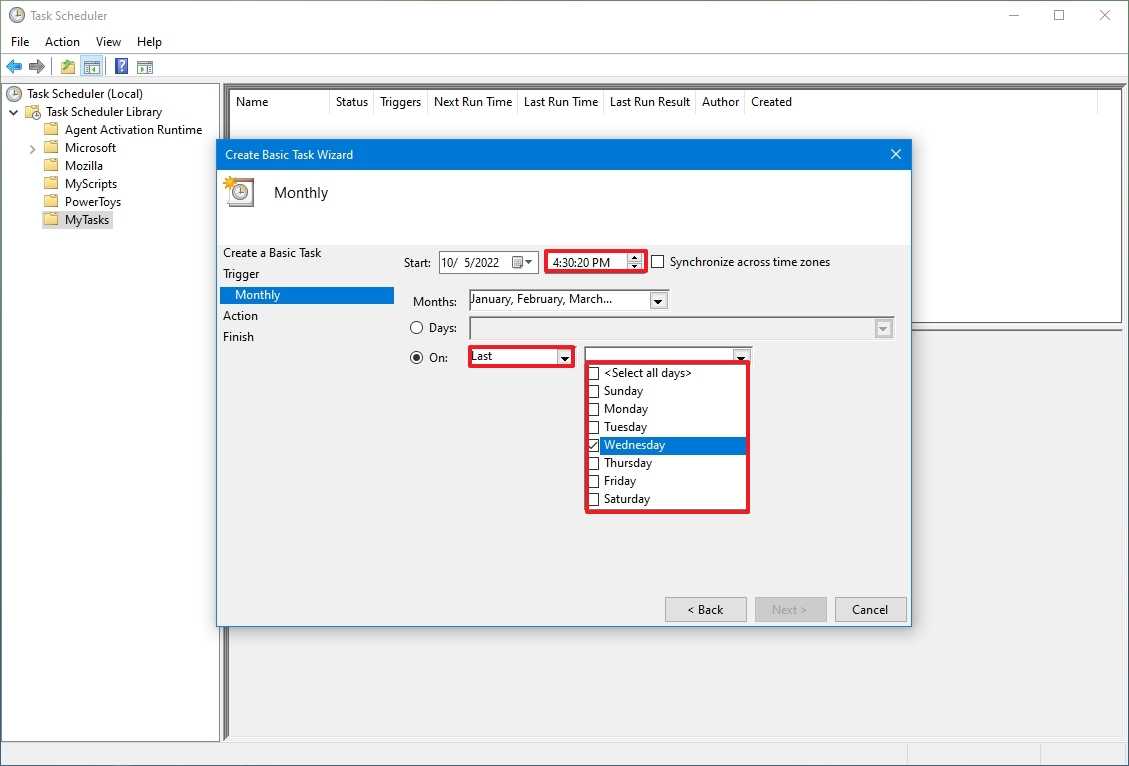Open the View menu
This screenshot has height=766, width=1129.
[x=108, y=42]
